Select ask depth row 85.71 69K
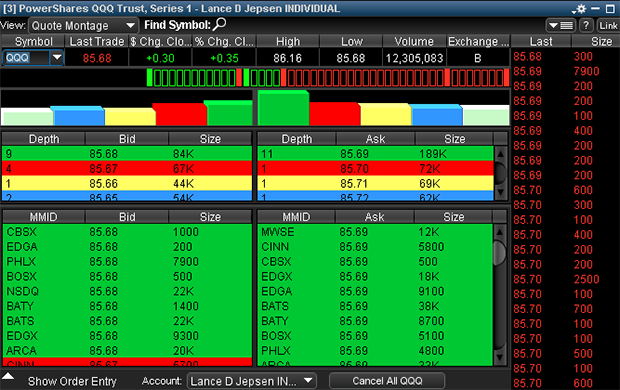Viewport: 620px width, 390px height. click(x=375, y=184)
